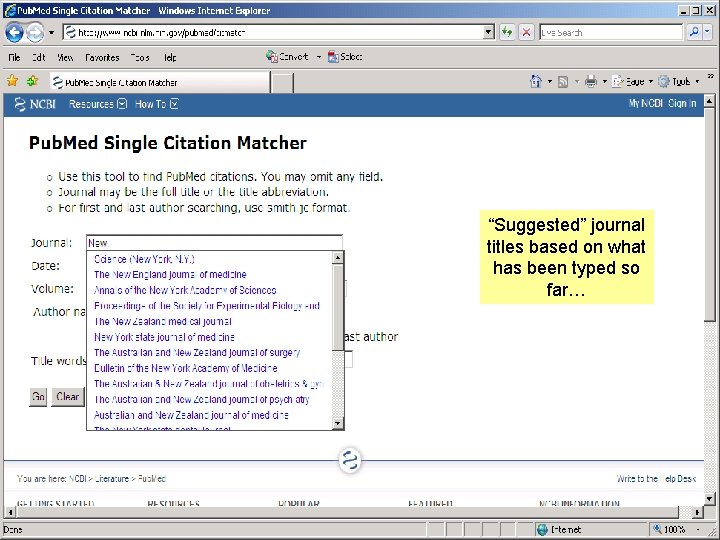The height and width of the screenshot is (540, 720).
Task: Select New York state journal of medicine
Action: tap(164, 337)
